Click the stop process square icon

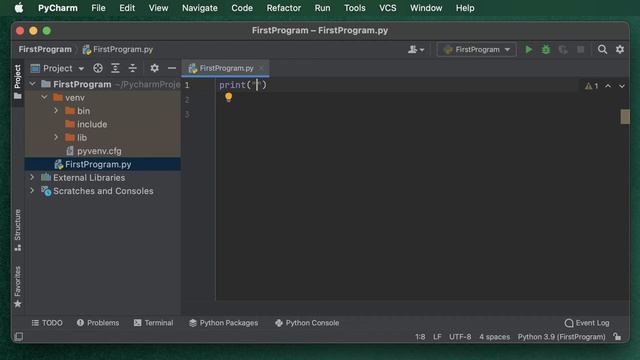coord(580,49)
